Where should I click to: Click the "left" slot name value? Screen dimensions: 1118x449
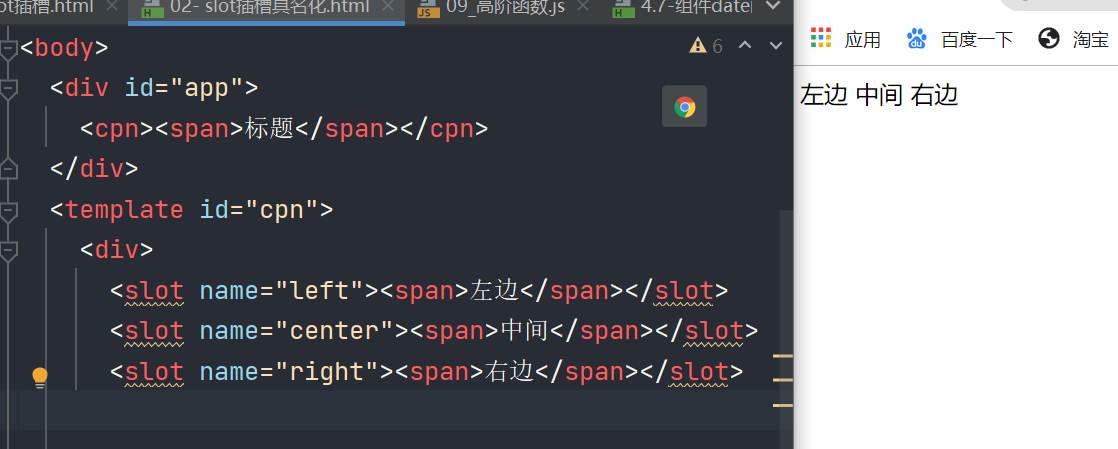pos(319,291)
